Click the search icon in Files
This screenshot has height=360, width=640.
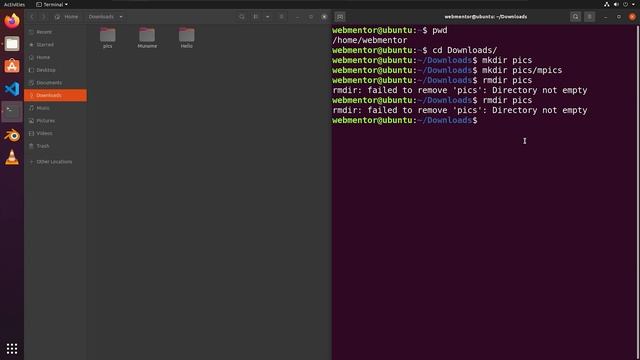click(242, 17)
